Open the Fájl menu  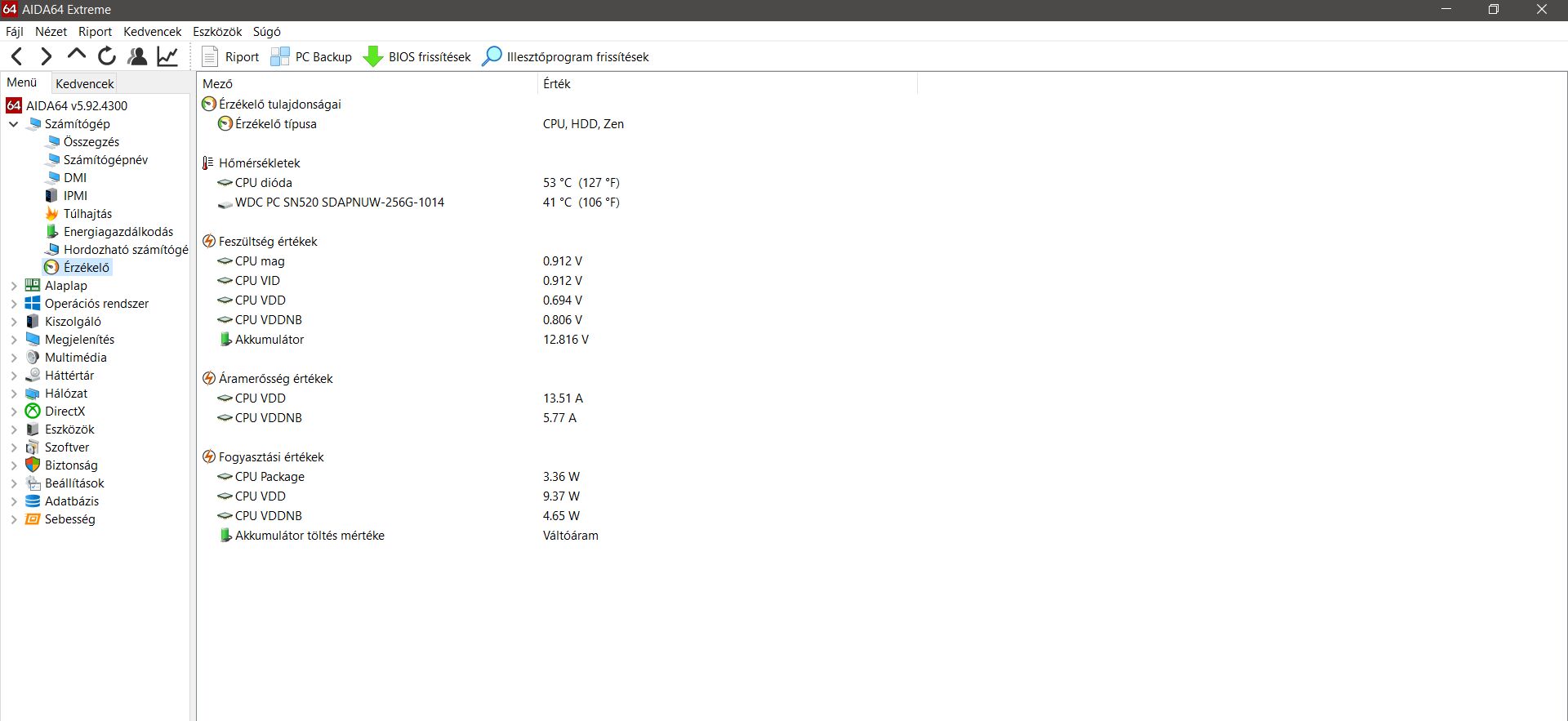click(x=15, y=31)
